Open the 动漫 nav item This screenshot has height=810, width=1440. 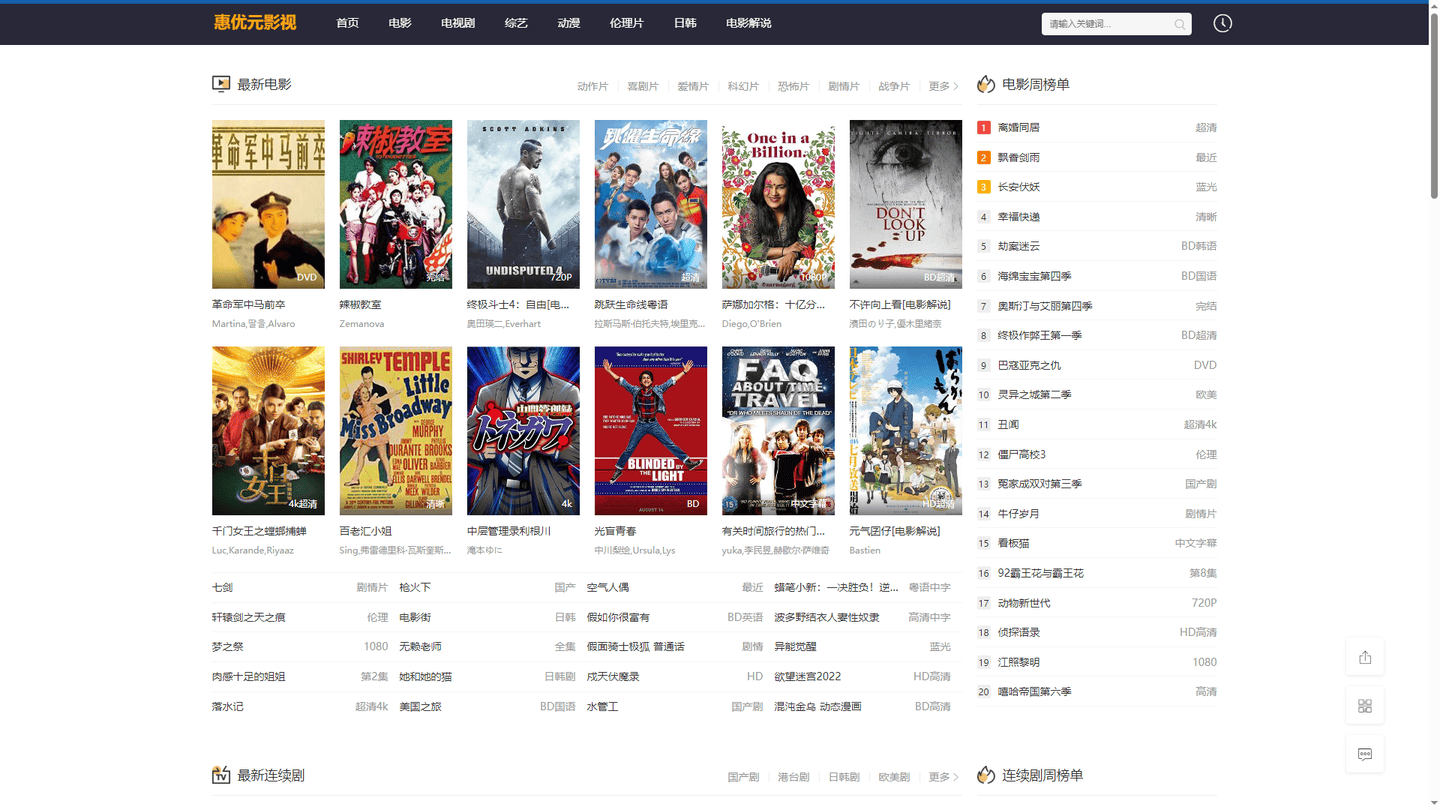[x=569, y=23]
